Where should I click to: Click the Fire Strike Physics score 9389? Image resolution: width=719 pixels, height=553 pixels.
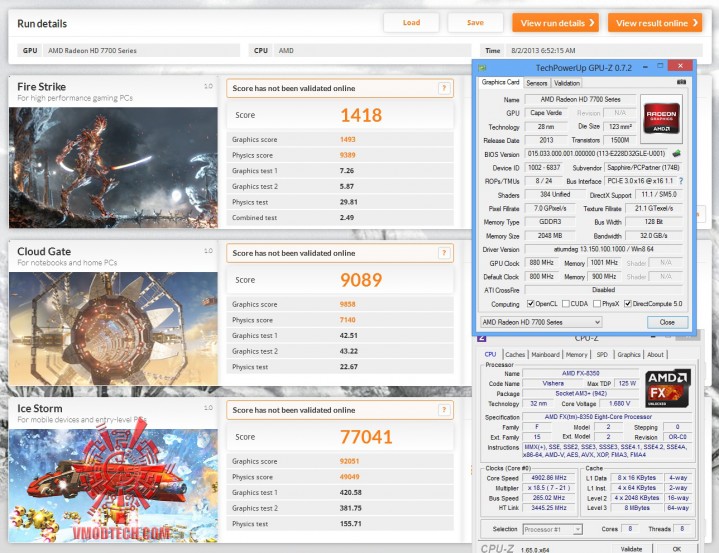(348, 155)
